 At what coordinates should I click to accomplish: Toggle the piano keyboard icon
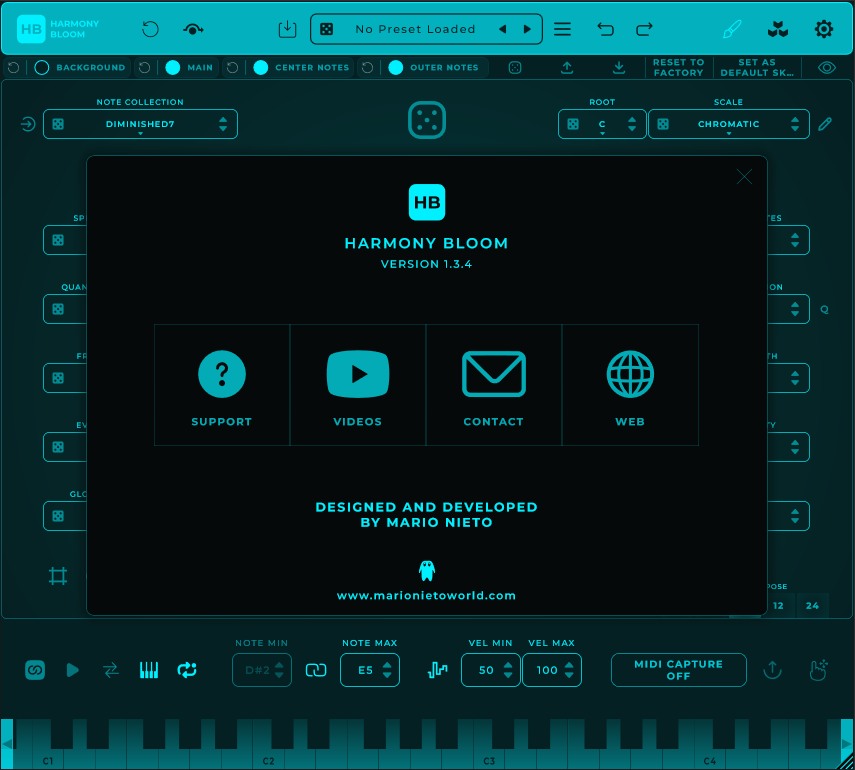tap(149, 670)
